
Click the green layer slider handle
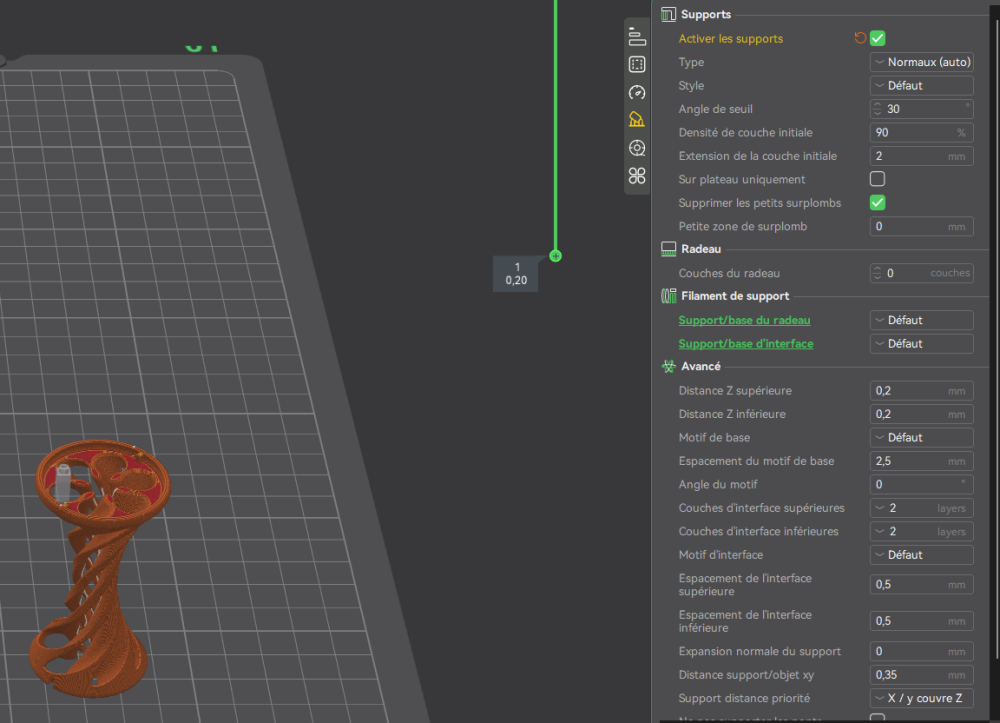[555, 256]
